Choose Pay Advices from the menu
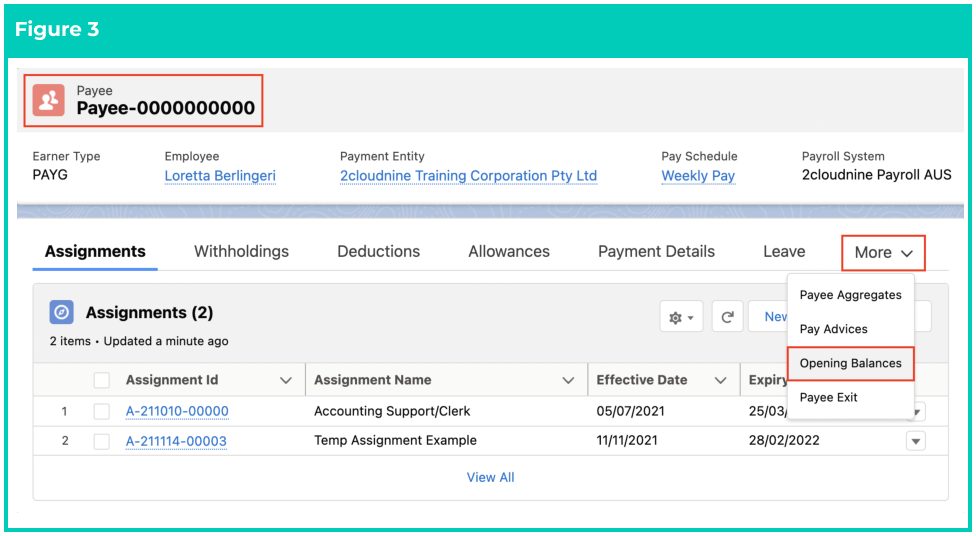Viewport: 976px width, 536px height. [x=850, y=329]
